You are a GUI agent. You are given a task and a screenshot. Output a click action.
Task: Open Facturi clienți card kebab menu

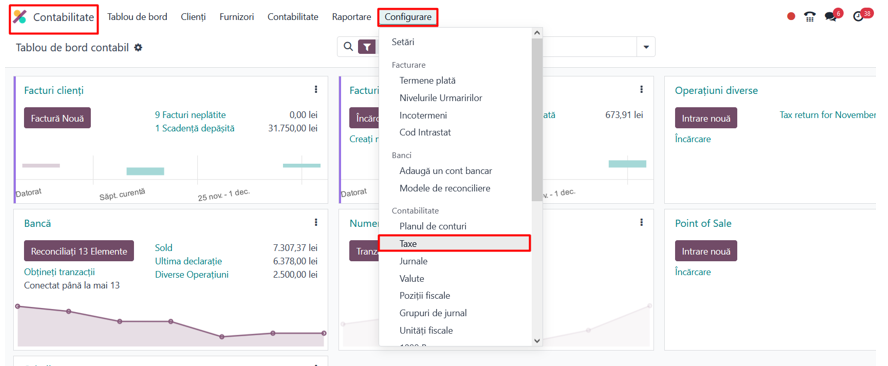click(315, 90)
